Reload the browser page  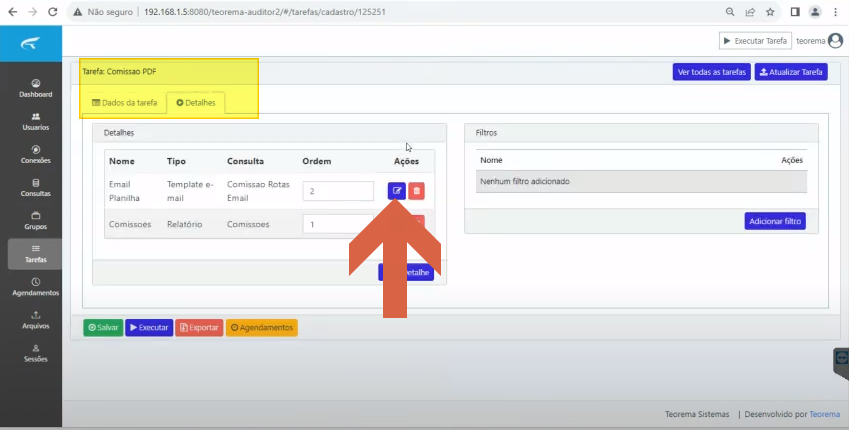[x=53, y=12]
